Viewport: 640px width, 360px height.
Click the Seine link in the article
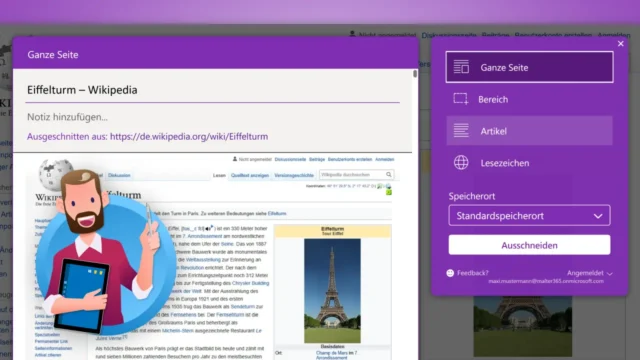pos(227,244)
